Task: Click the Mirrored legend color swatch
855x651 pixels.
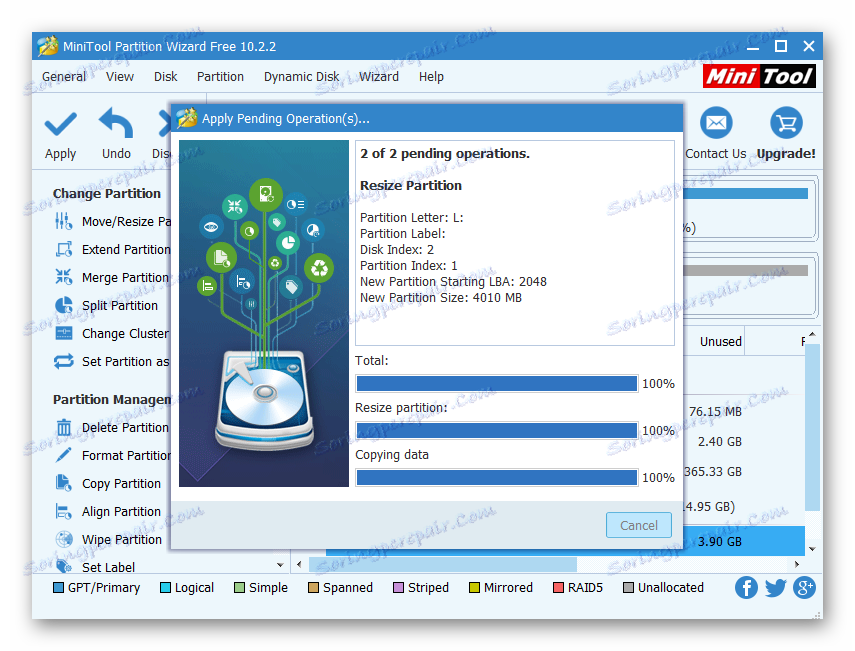Action: pos(474,588)
